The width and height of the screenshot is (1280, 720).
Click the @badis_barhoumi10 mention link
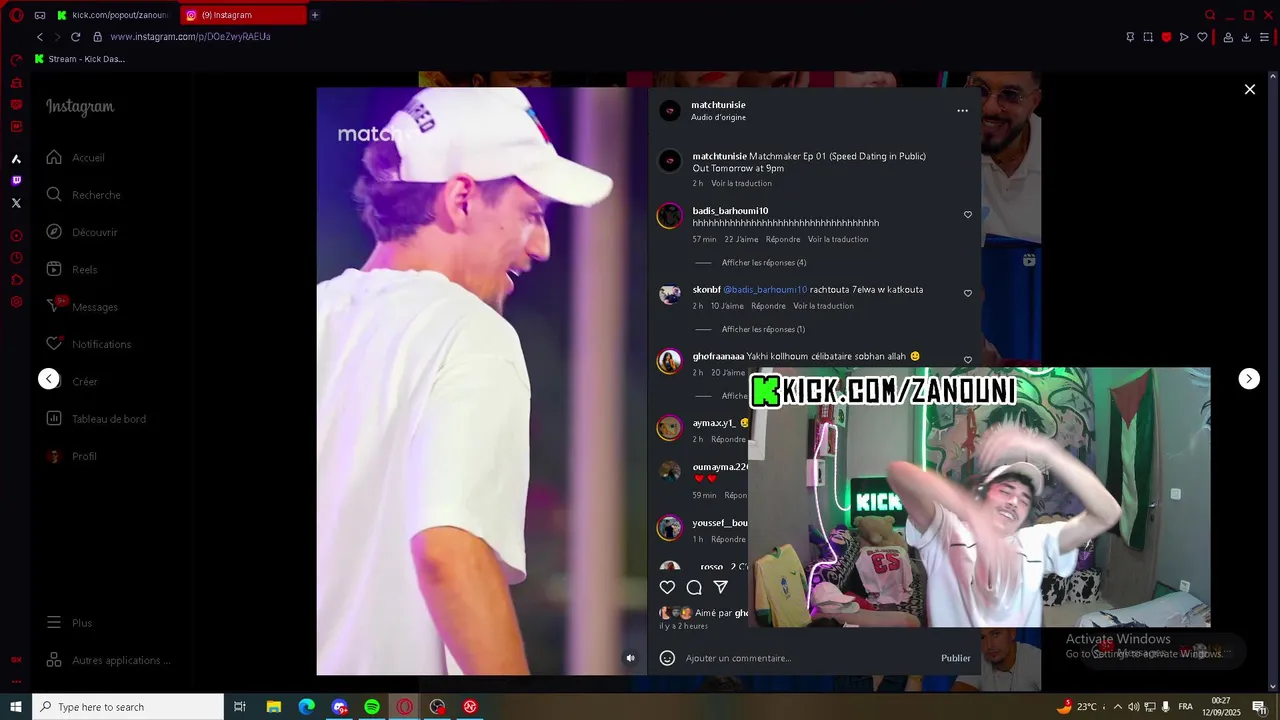point(765,290)
